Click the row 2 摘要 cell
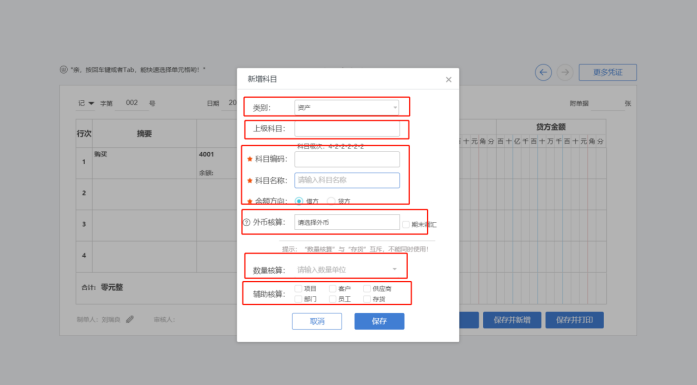The height and width of the screenshot is (385, 697). click(x=144, y=195)
